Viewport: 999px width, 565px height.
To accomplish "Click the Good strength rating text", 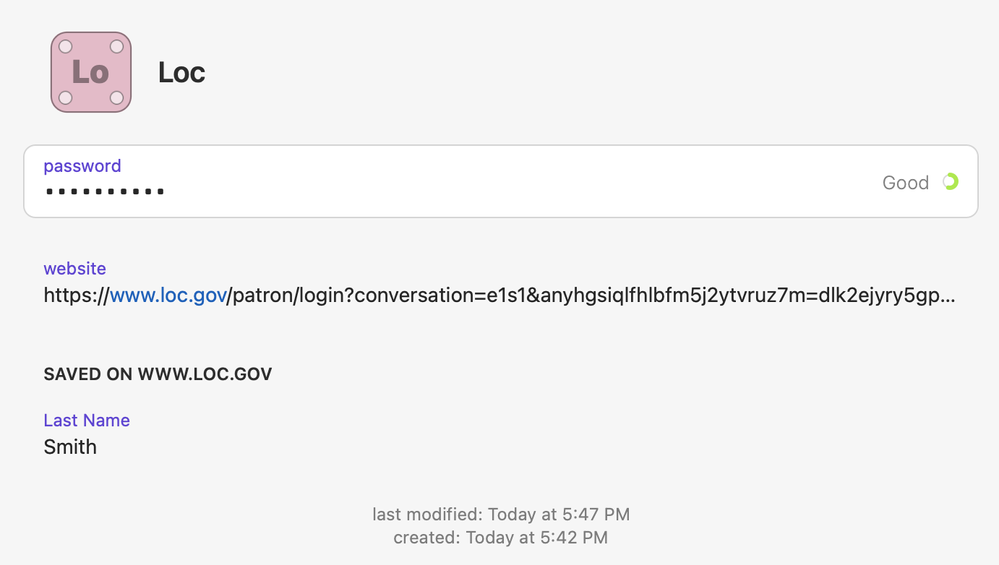I will (x=905, y=183).
